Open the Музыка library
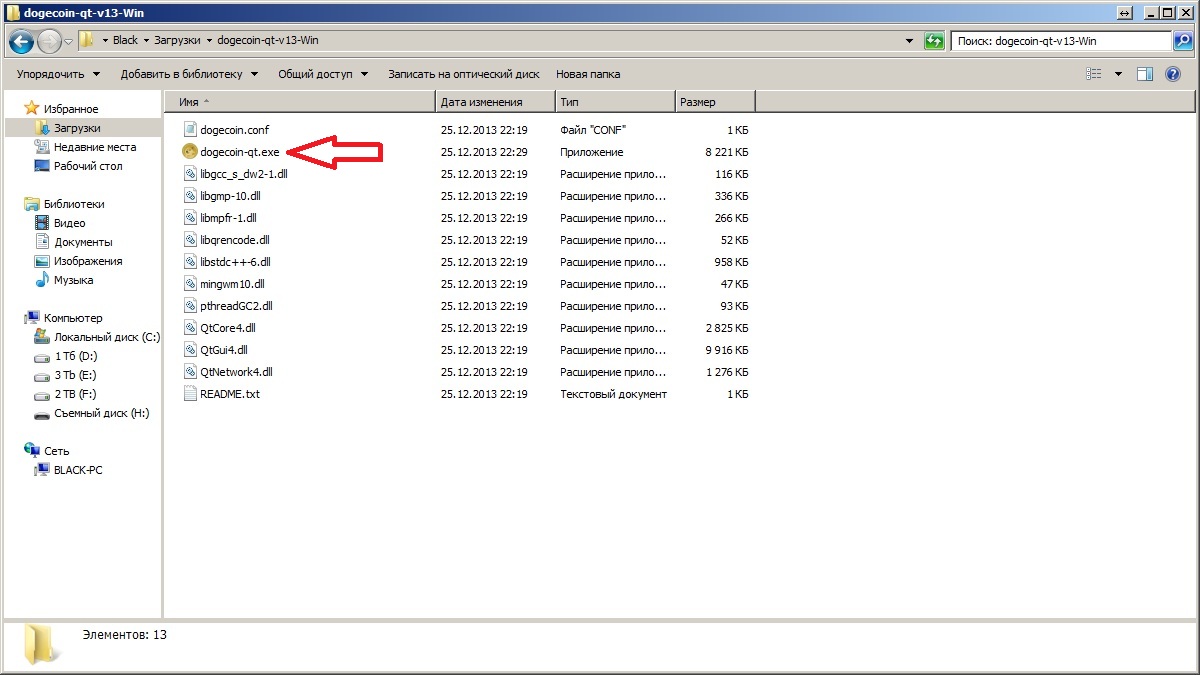The image size is (1200, 675). 74,280
